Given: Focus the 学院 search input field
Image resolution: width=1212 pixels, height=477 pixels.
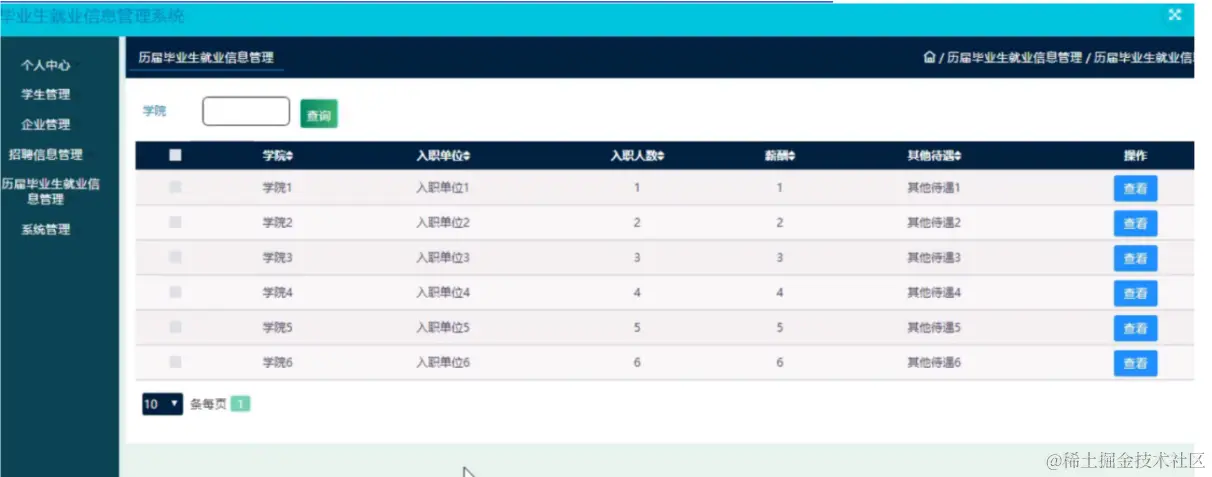Looking at the screenshot, I should point(246,111).
